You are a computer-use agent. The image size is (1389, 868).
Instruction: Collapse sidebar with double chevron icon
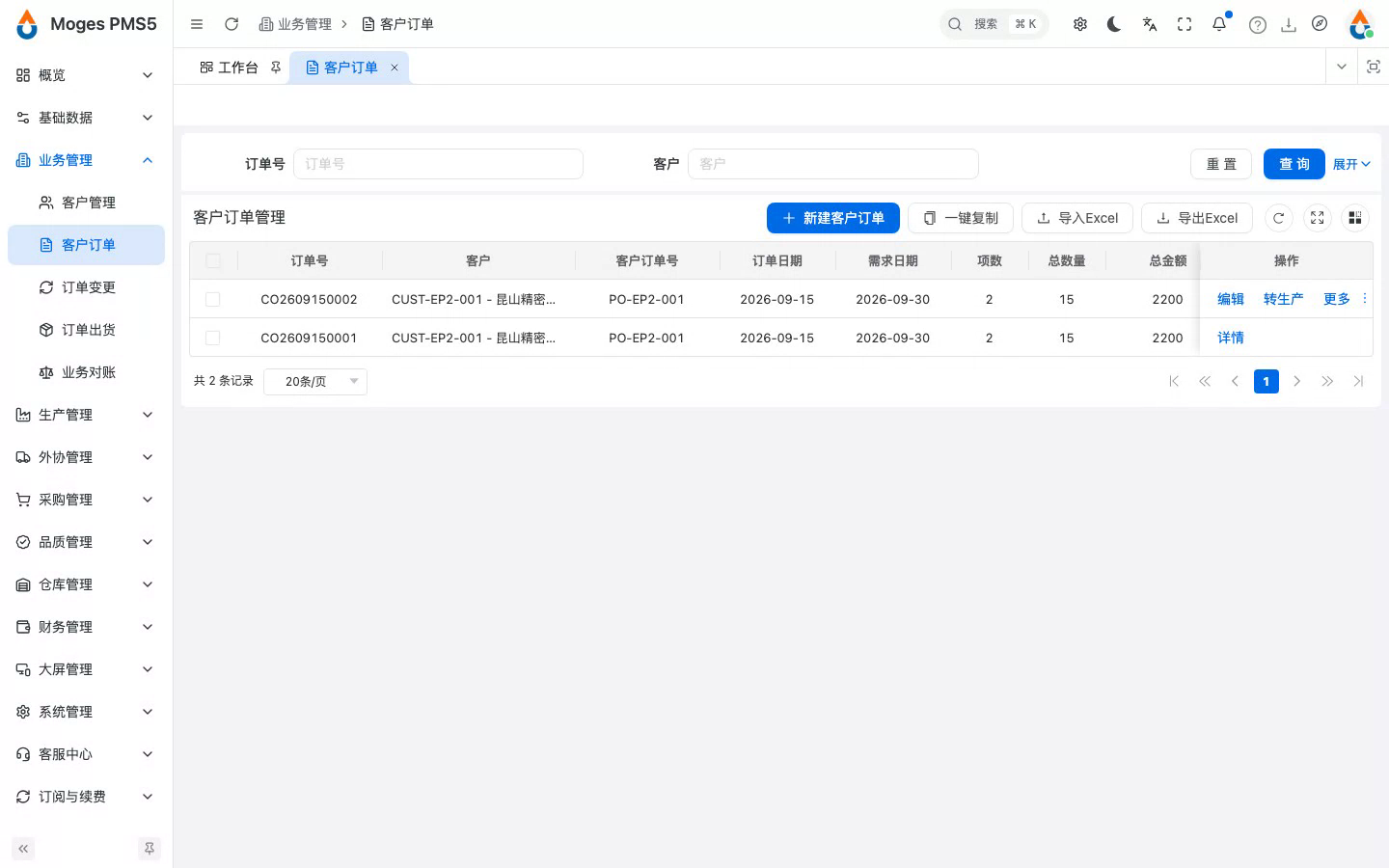(23, 849)
